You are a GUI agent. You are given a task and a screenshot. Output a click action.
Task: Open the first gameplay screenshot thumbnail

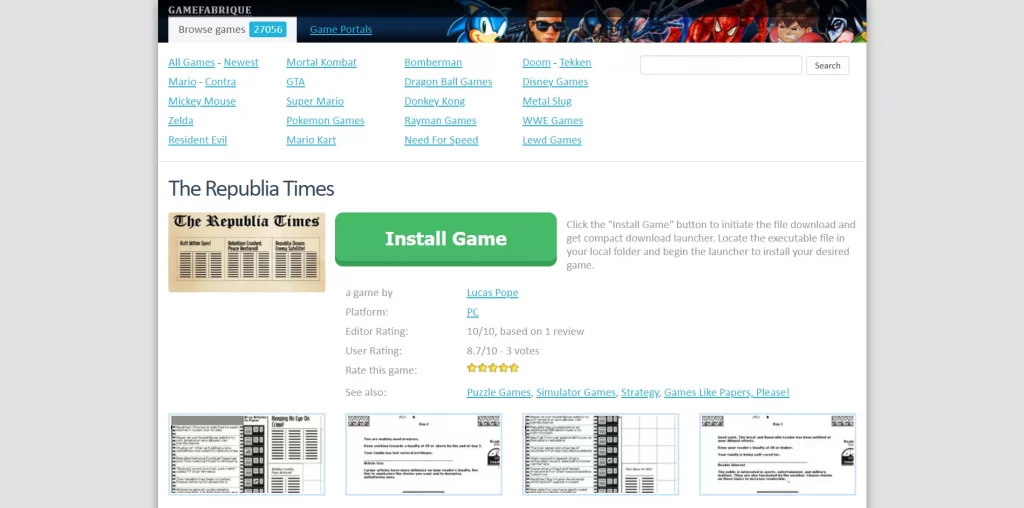[247, 454]
